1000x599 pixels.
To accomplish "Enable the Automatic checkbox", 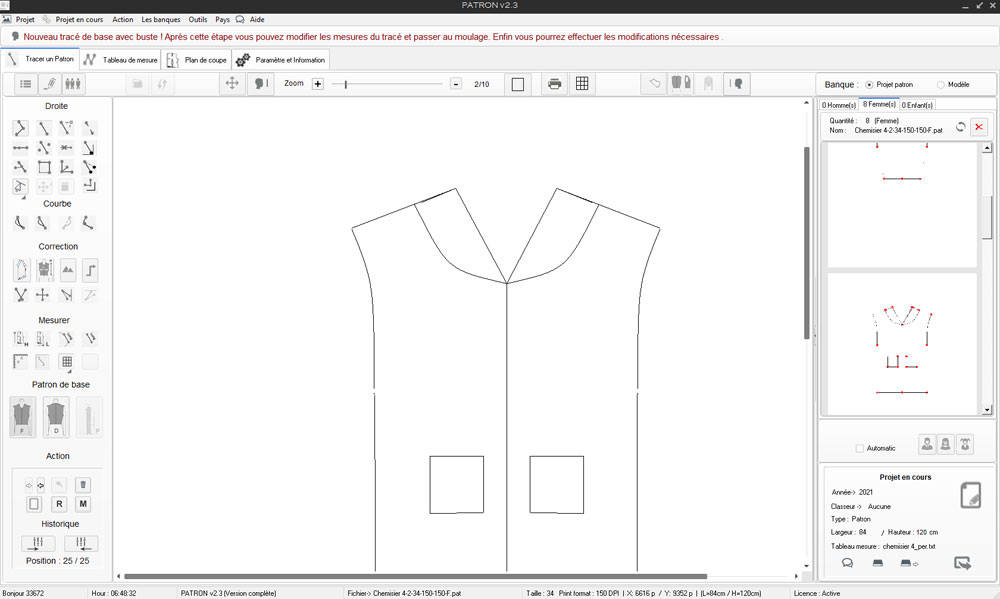I will pyautogui.click(x=860, y=448).
